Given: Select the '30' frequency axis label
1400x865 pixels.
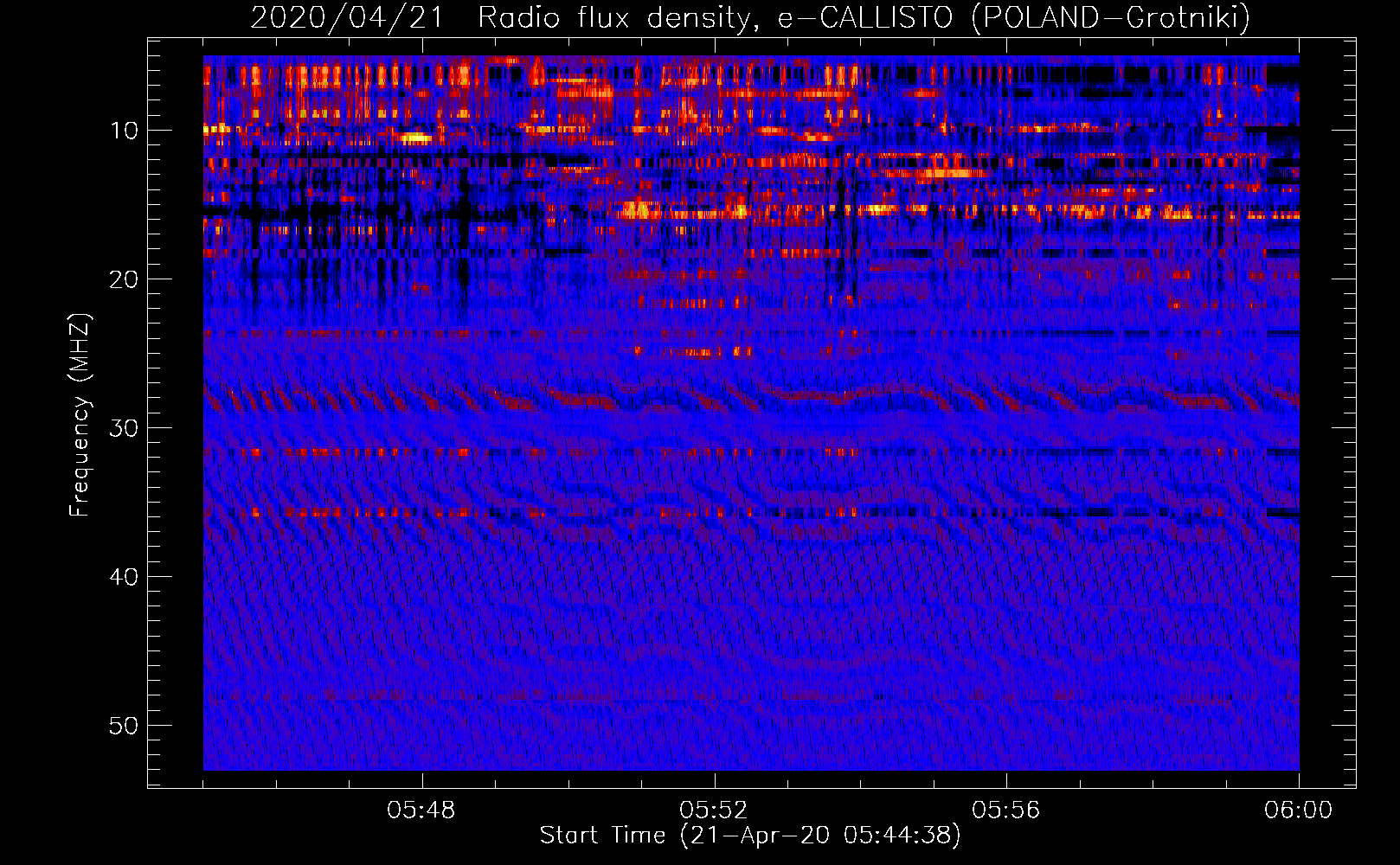Looking at the screenshot, I should click(125, 428).
